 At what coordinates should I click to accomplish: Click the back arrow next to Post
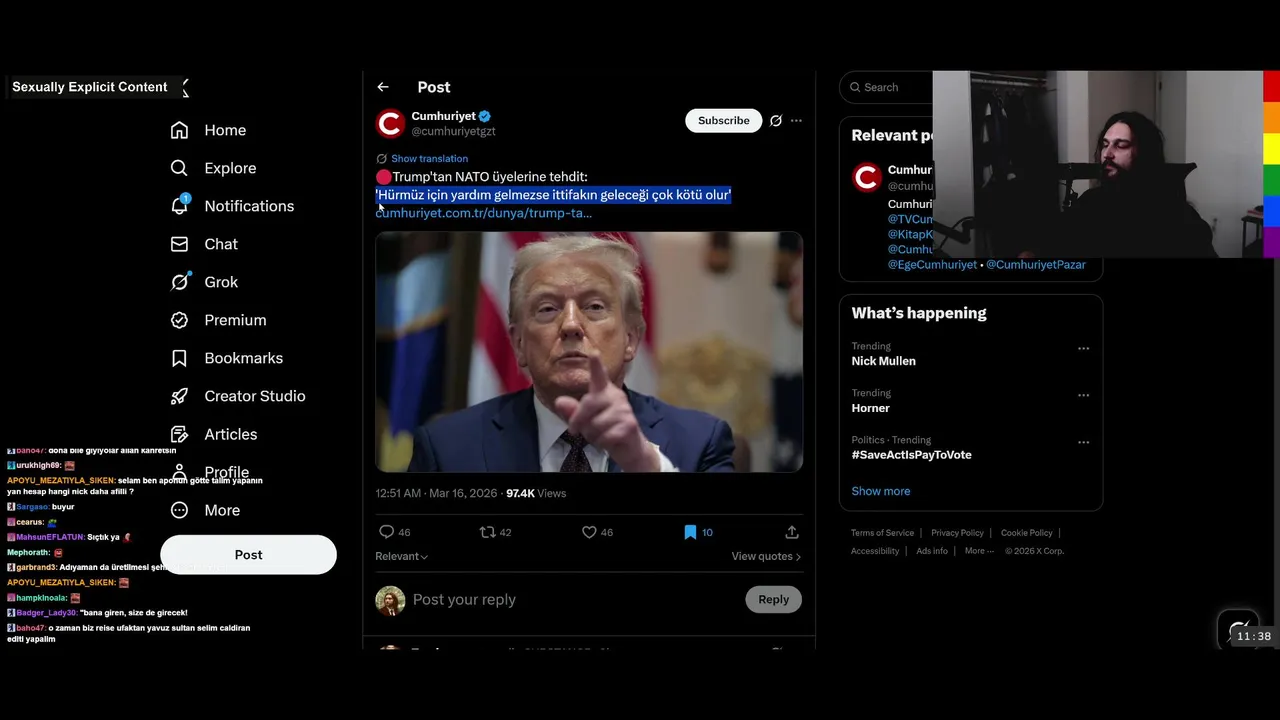click(x=383, y=87)
